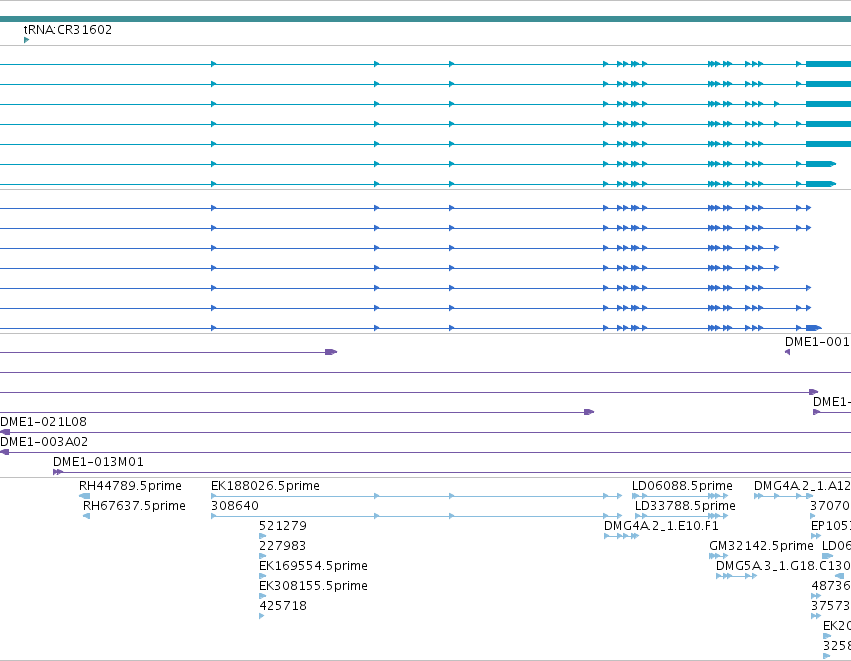This screenshot has width=851, height=661.
Task: Click the DMG5A.3_1.G18.C130 label
Action: (783, 566)
